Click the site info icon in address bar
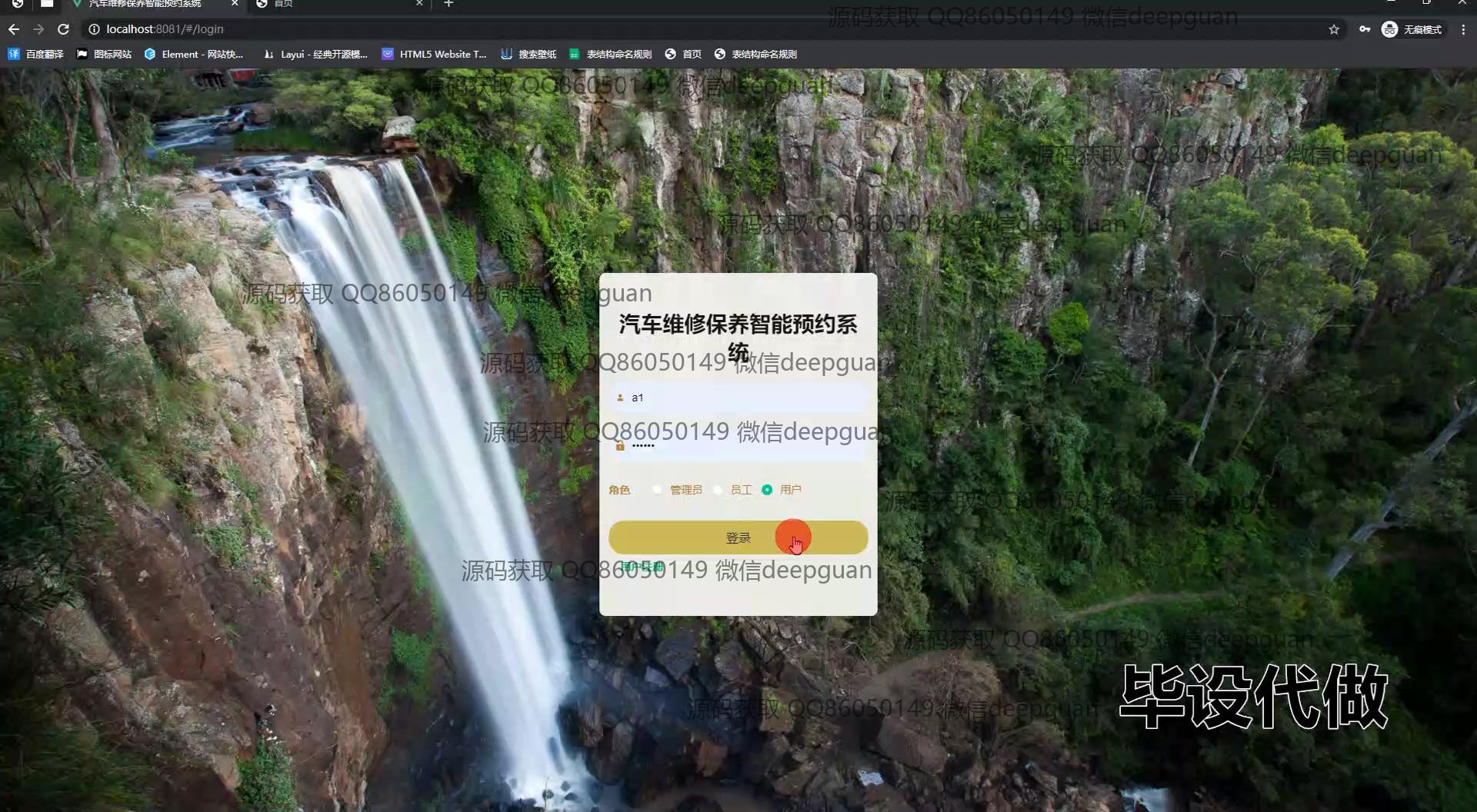The image size is (1477, 812). tap(94, 29)
